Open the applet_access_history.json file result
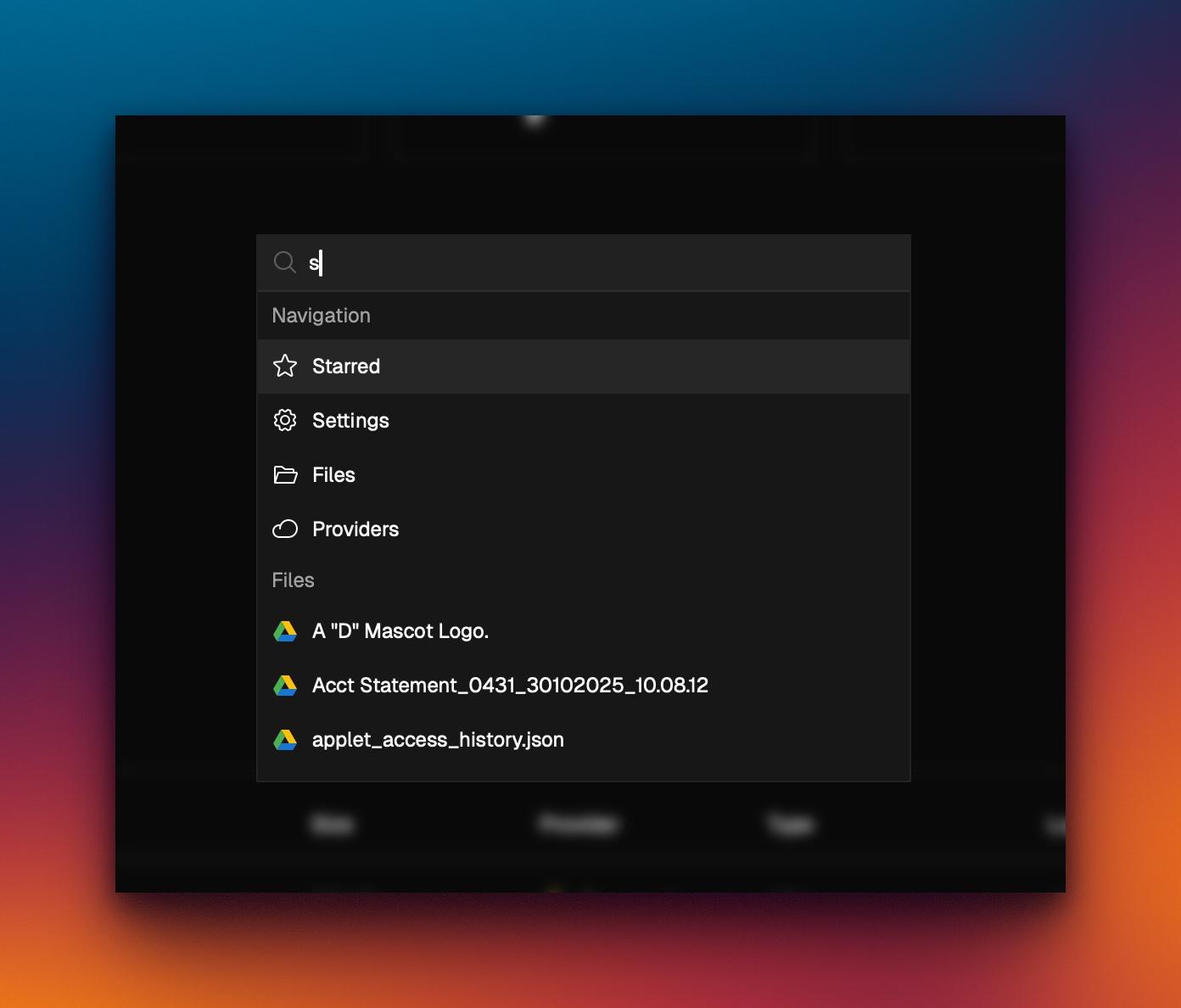Screen dimensions: 1181x1008 [438, 740]
